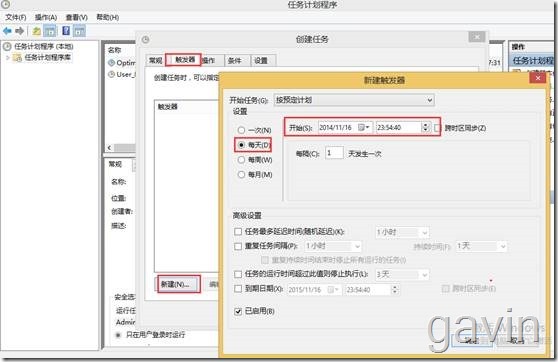558x362 pixels.
Task: Open the random delay 1 小时 dropdown
Action: [402, 232]
